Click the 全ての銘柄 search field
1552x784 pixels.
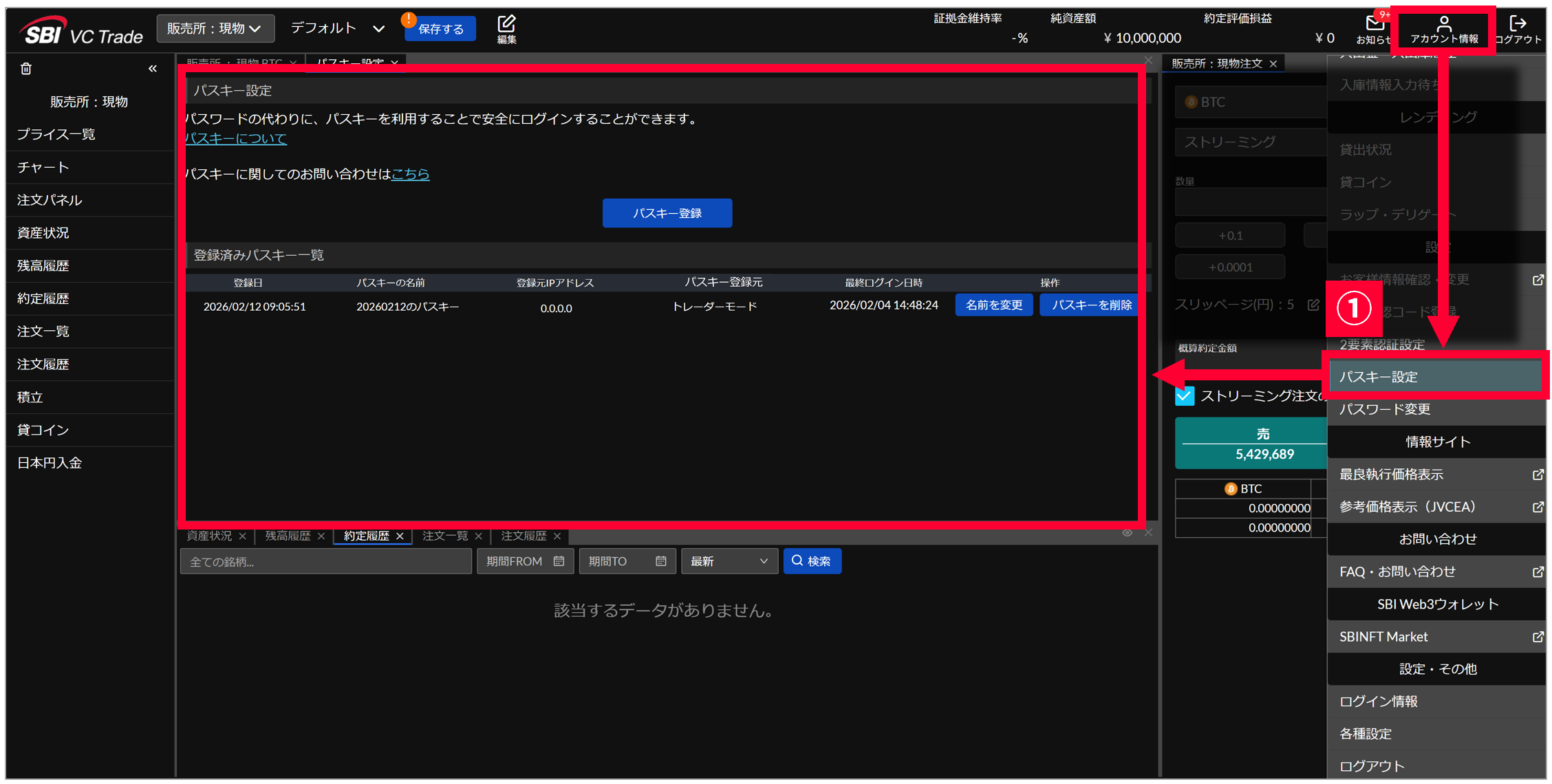[325, 561]
